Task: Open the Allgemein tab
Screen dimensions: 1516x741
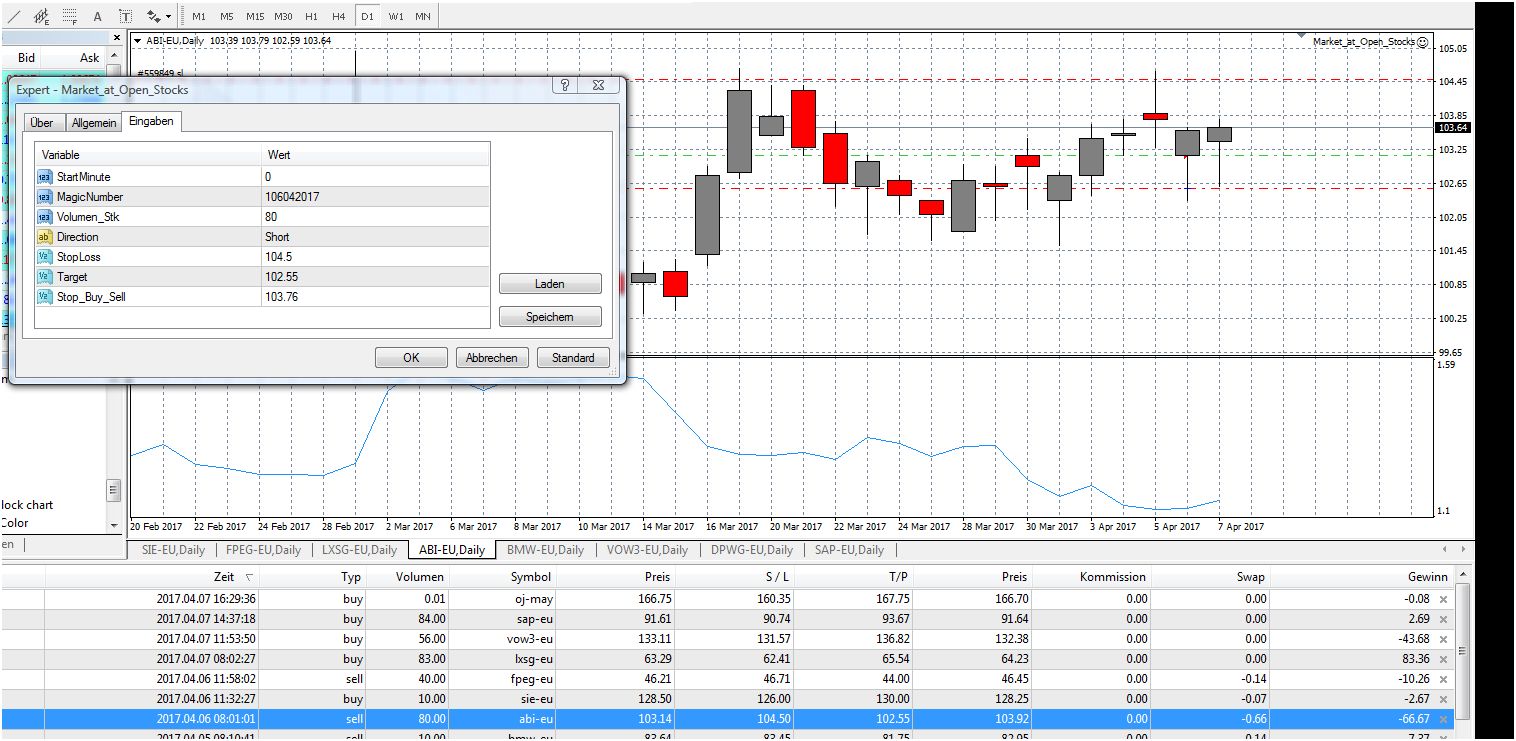Action: click(94, 122)
